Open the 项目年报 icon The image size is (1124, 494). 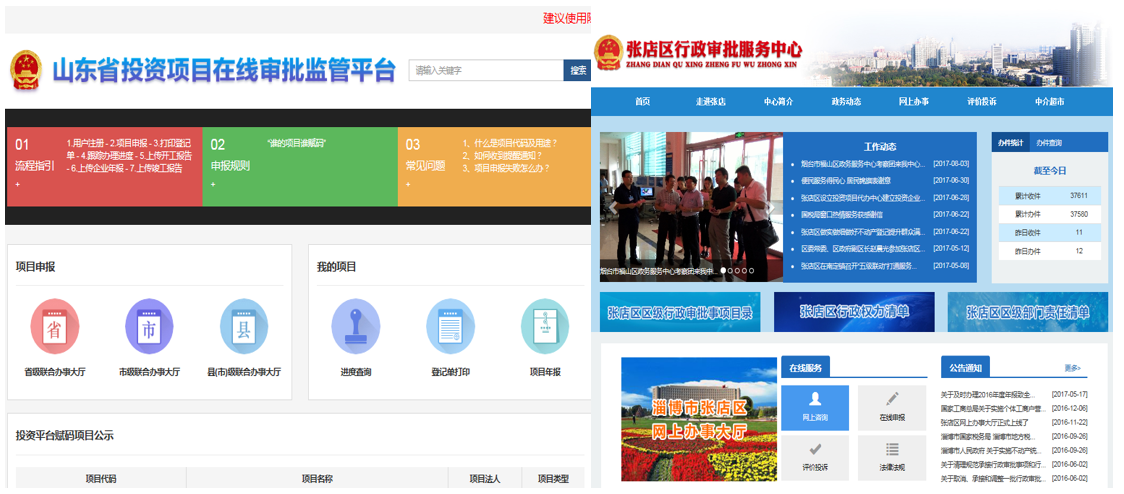coord(545,327)
